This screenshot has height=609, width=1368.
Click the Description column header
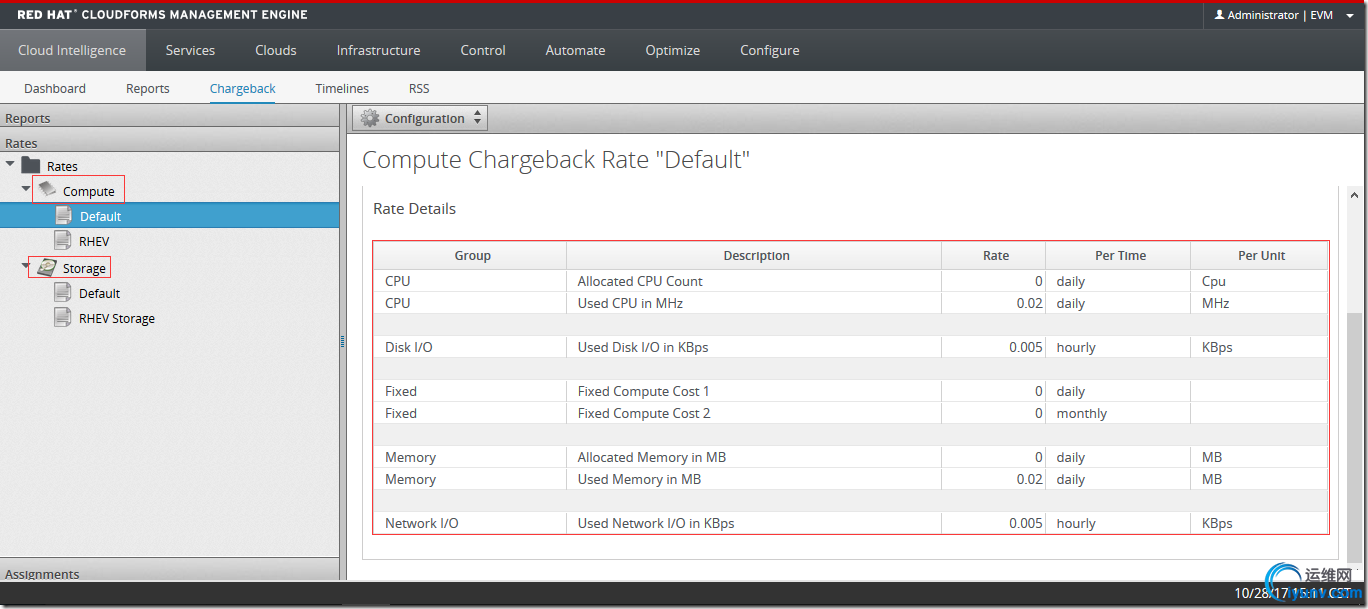[x=756, y=255]
